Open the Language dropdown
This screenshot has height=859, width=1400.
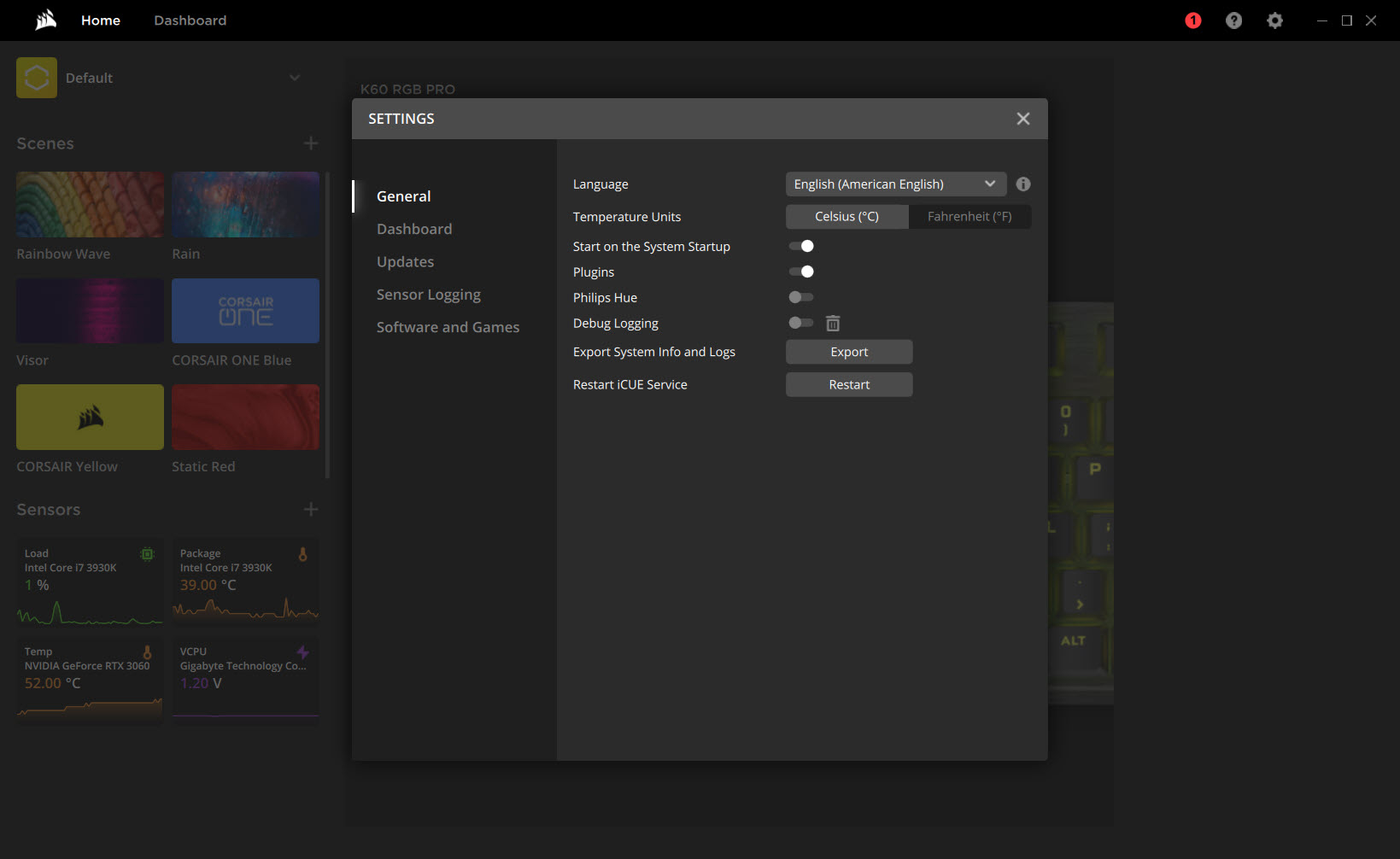(895, 184)
